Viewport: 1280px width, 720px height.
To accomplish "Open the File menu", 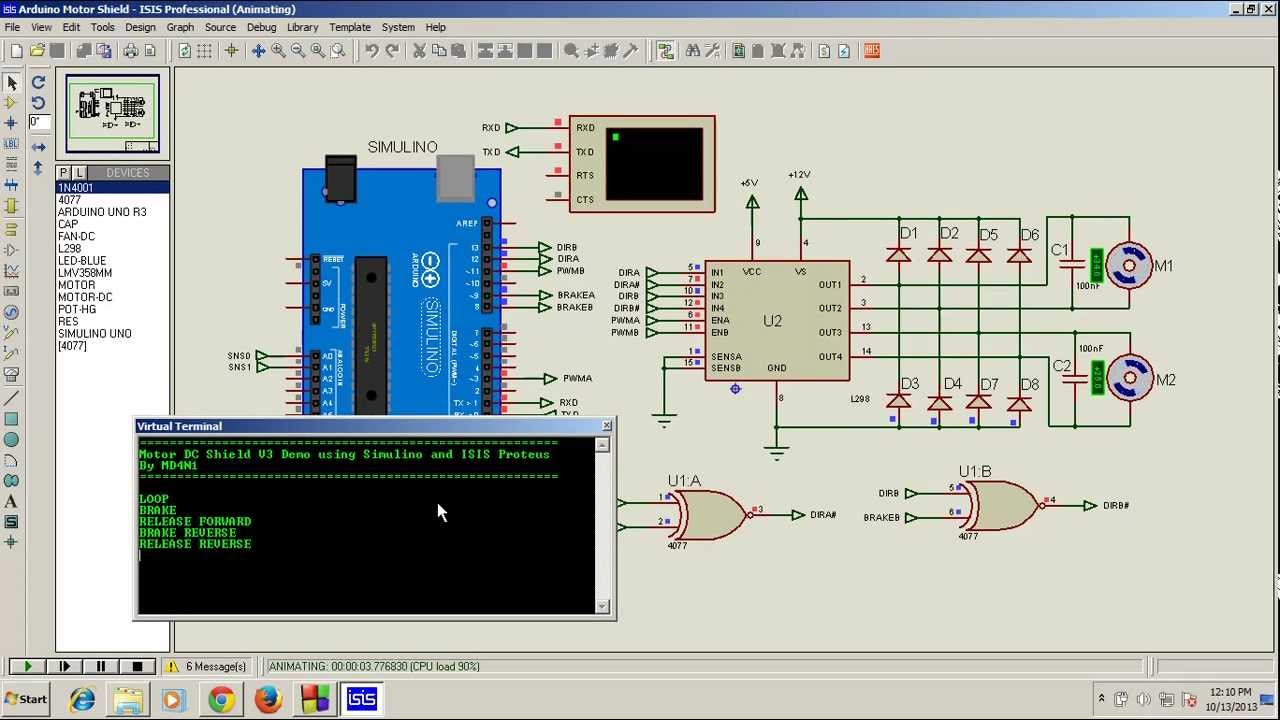I will pyautogui.click(x=12, y=27).
